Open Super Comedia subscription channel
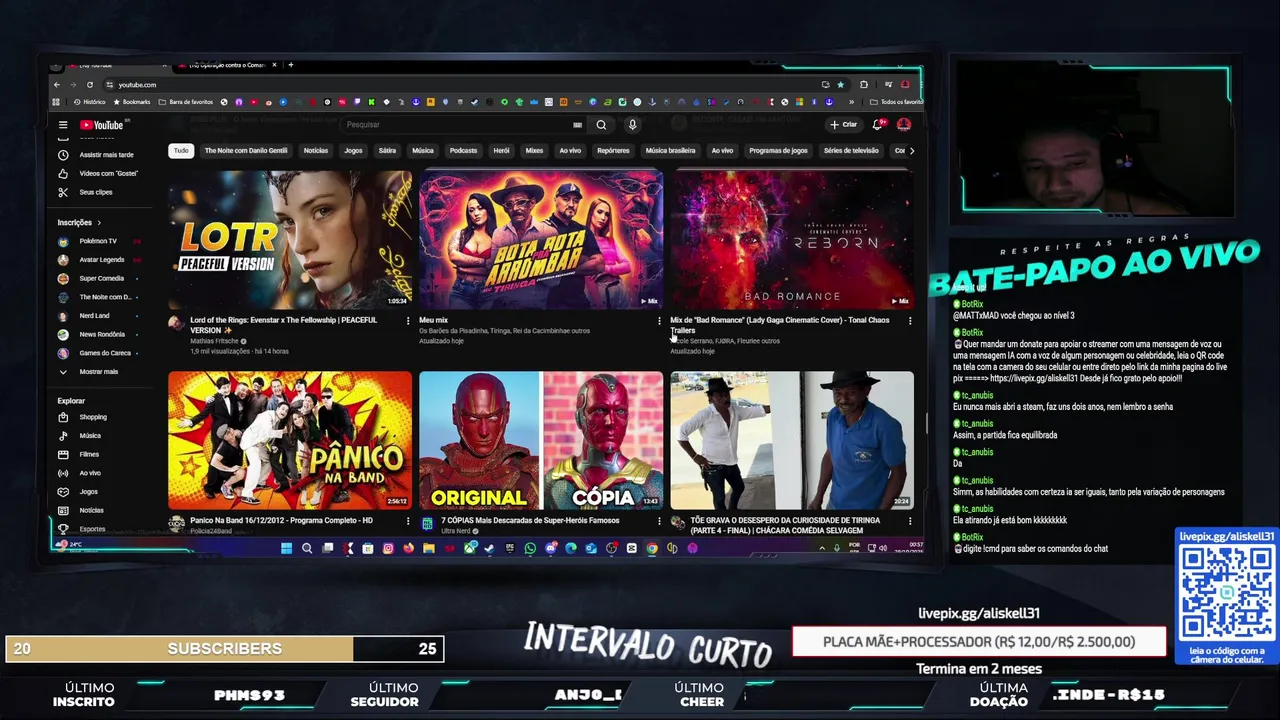Image resolution: width=1280 pixels, height=720 pixels. pos(104,279)
